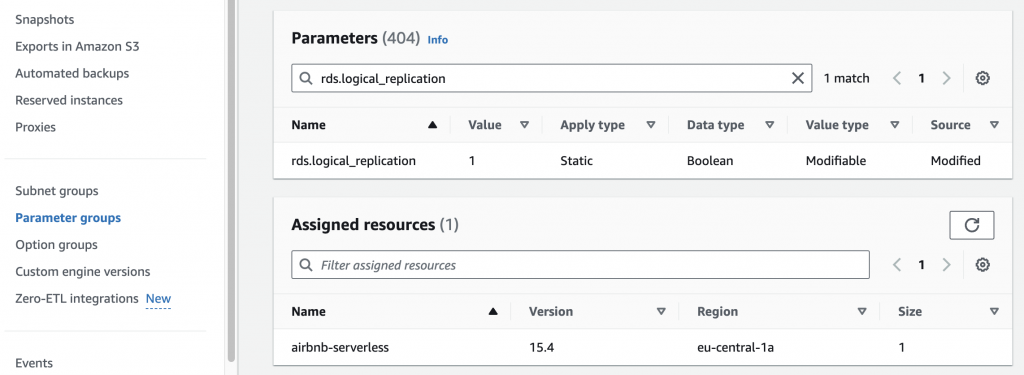The height and width of the screenshot is (375, 1024).
Task: Open Assigned resources settings gear
Action: point(982,265)
